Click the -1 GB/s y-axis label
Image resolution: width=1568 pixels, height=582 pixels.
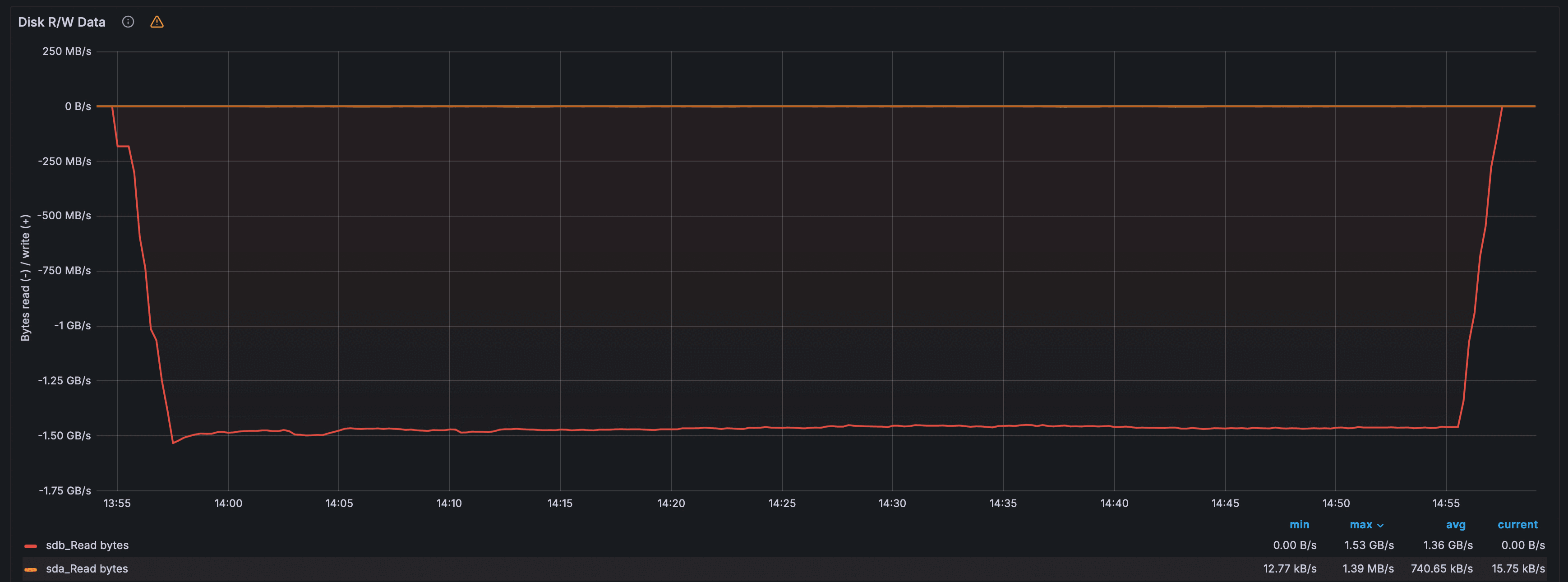pyautogui.click(x=73, y=326)
